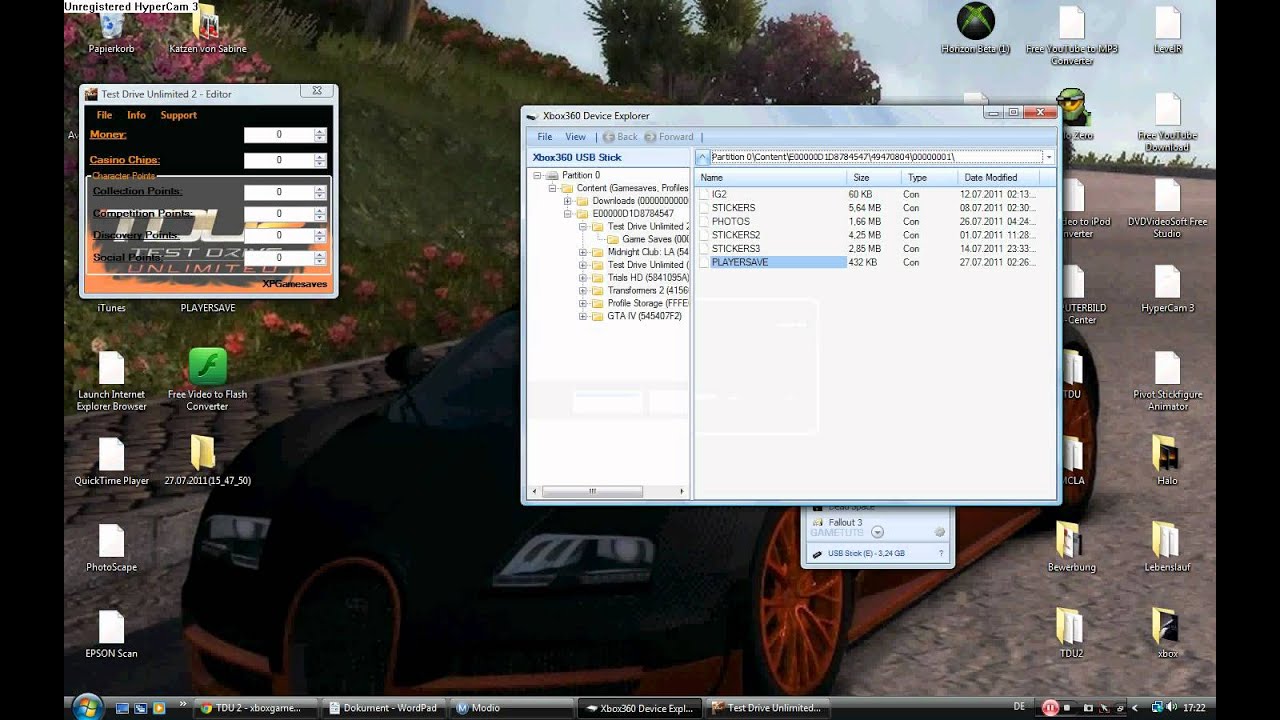Select Fallout 3 entry in Modio window
Viewport: 1280px width, 720px height.
click(844, 522)
